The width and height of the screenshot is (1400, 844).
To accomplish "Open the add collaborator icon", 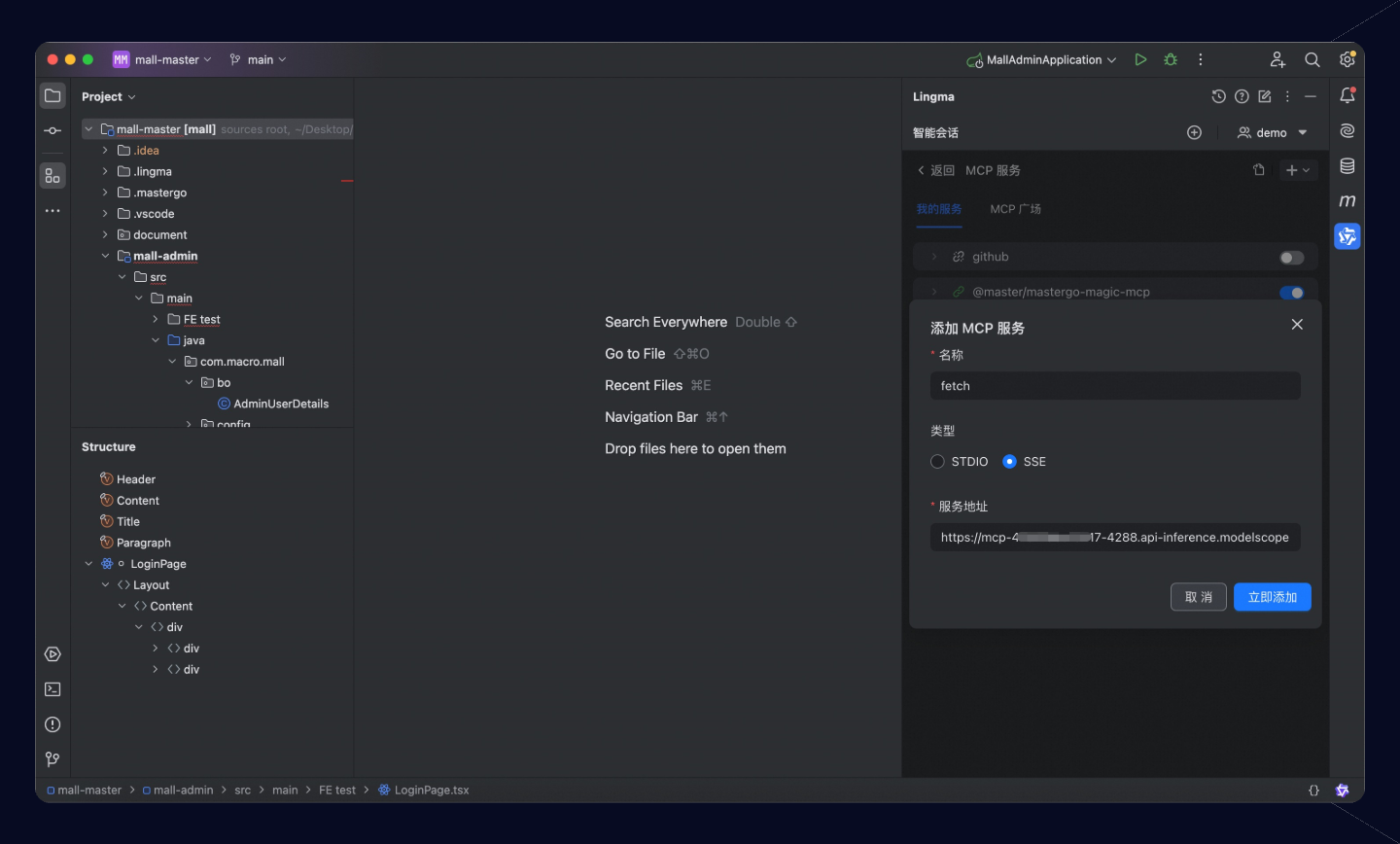I will coord(1277,59).
